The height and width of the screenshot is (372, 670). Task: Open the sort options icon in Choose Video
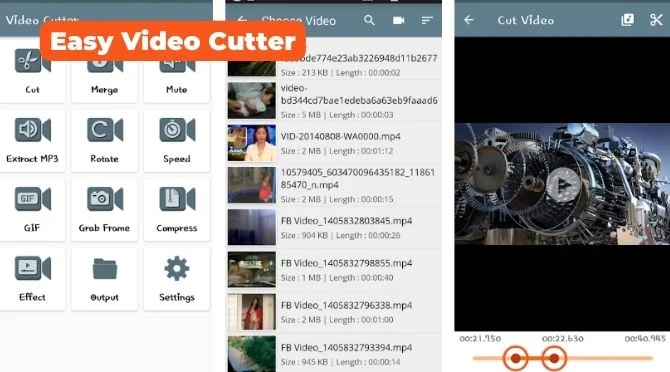tap(427, 20)
